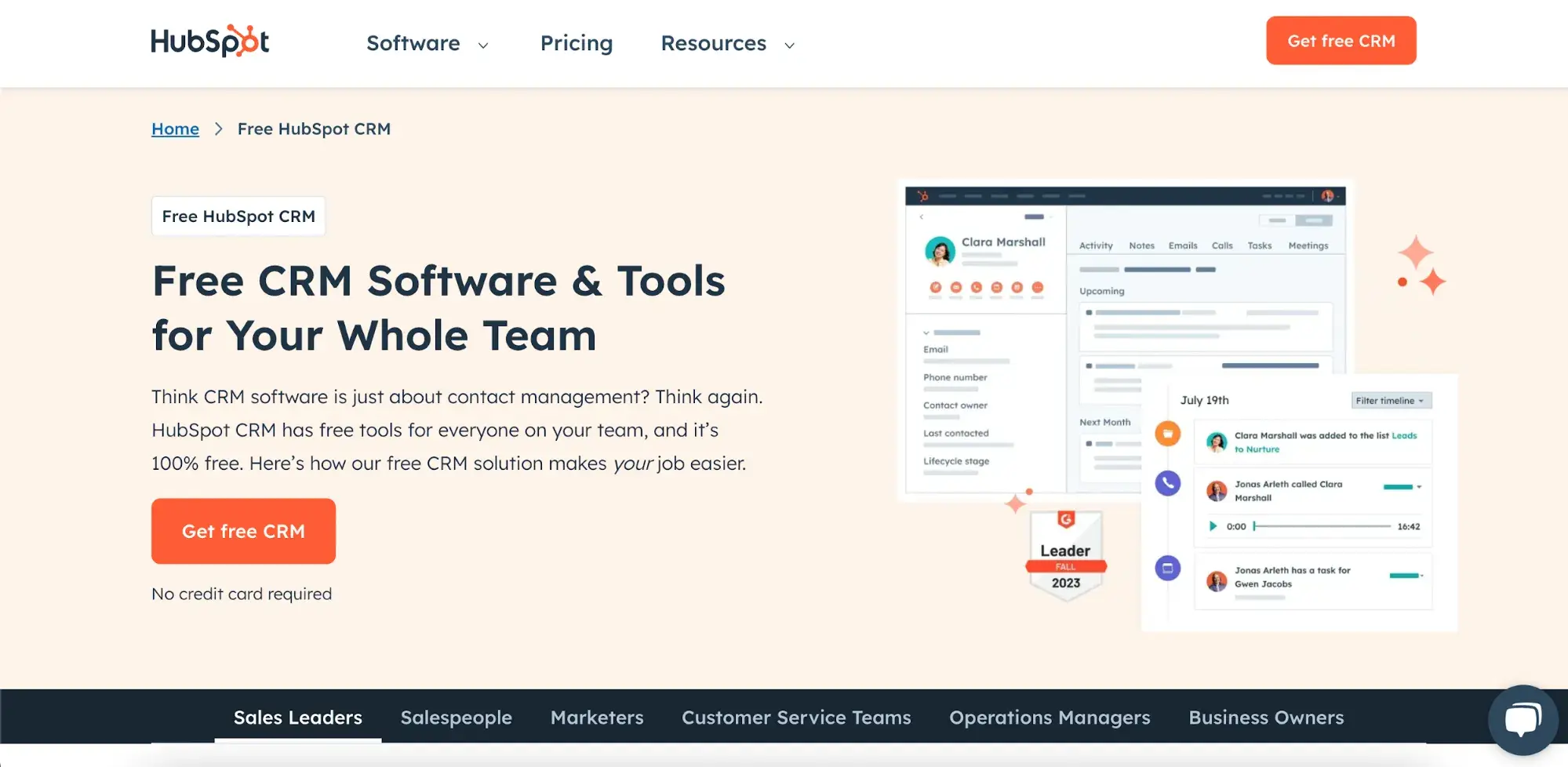Switch to the Salespeople tab
1568x767 pixels.
point(456,718)
